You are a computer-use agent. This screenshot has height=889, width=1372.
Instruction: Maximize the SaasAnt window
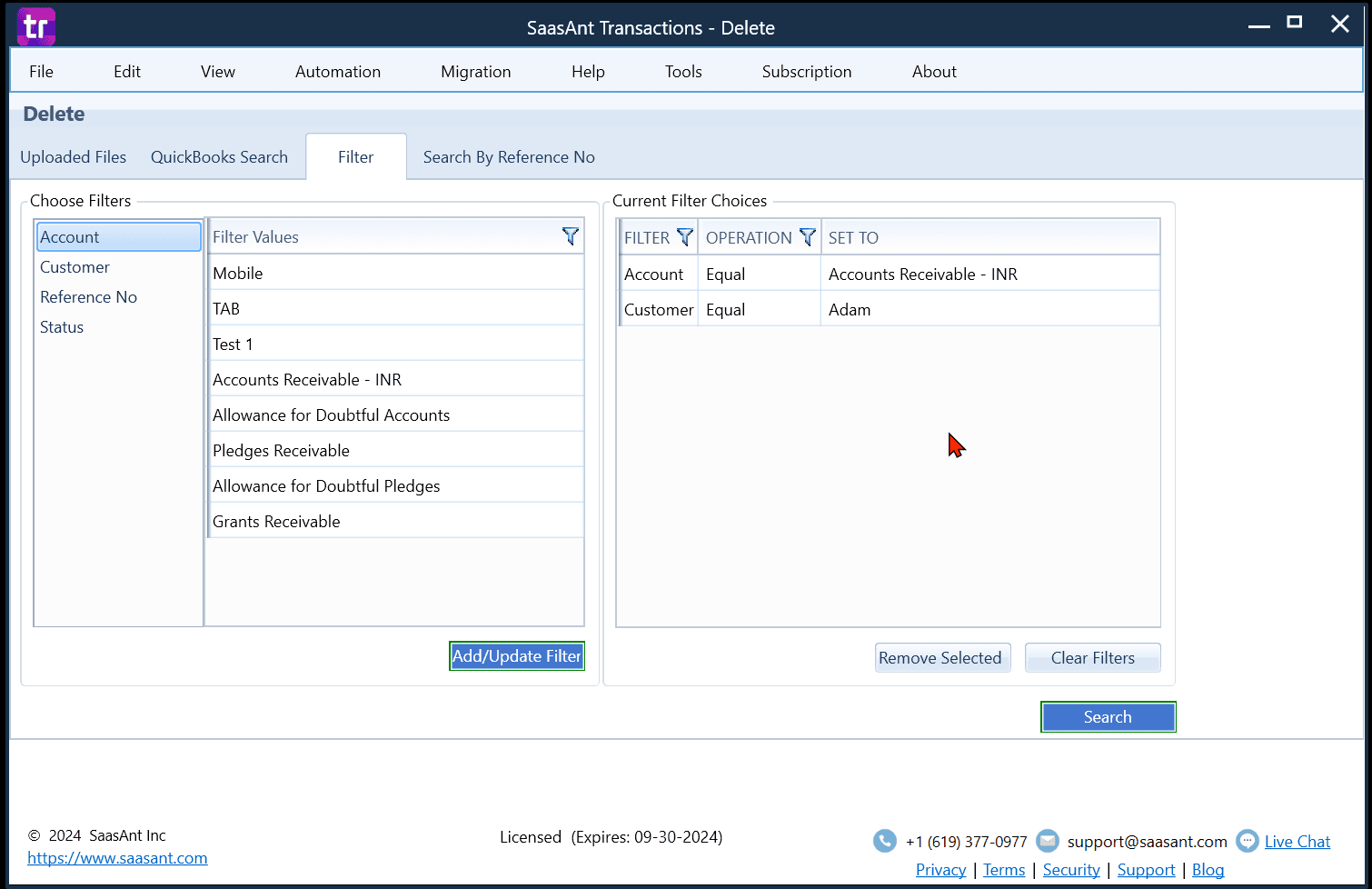[x=1295, y=23]
